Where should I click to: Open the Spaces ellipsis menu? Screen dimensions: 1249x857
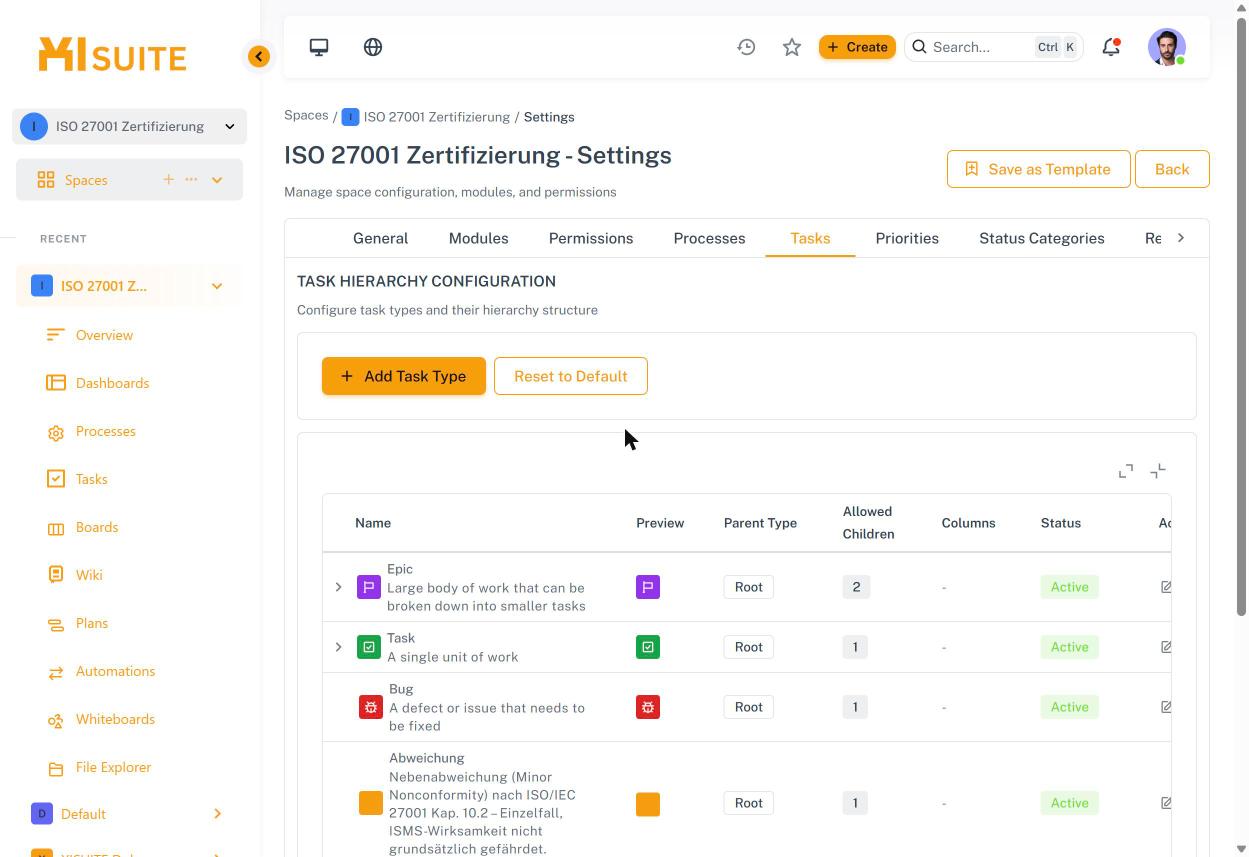pyautogui.click(x=191, y=180)
